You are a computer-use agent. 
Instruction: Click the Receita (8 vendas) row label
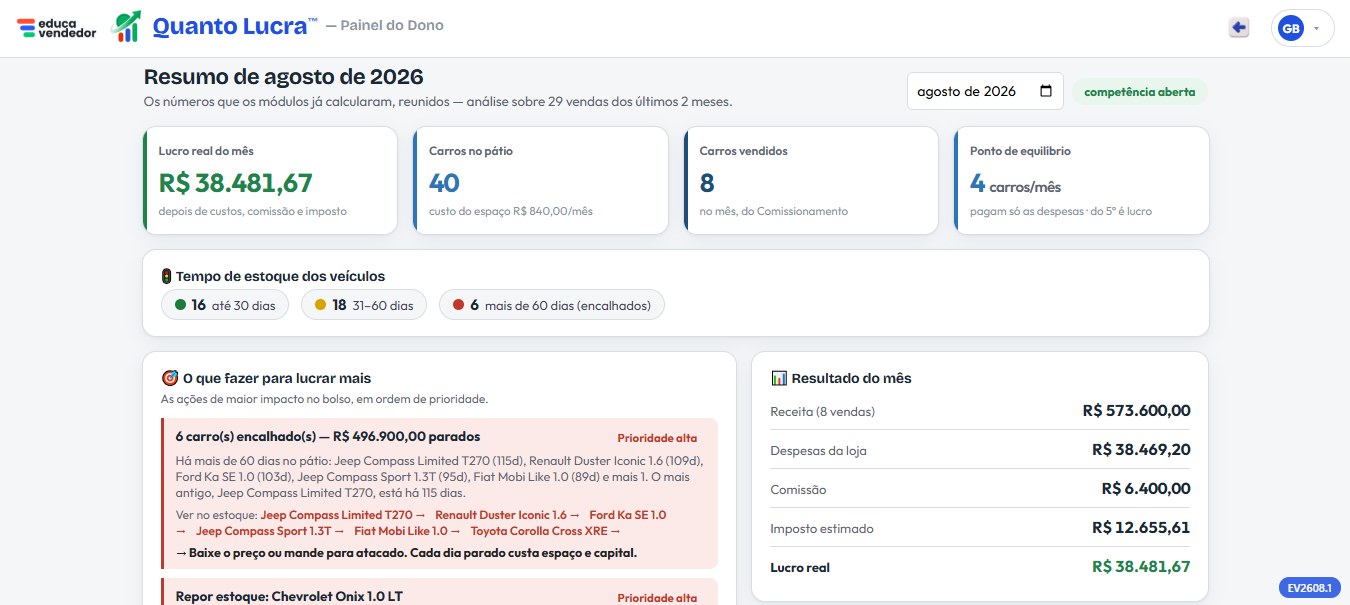tap(823, 411)
